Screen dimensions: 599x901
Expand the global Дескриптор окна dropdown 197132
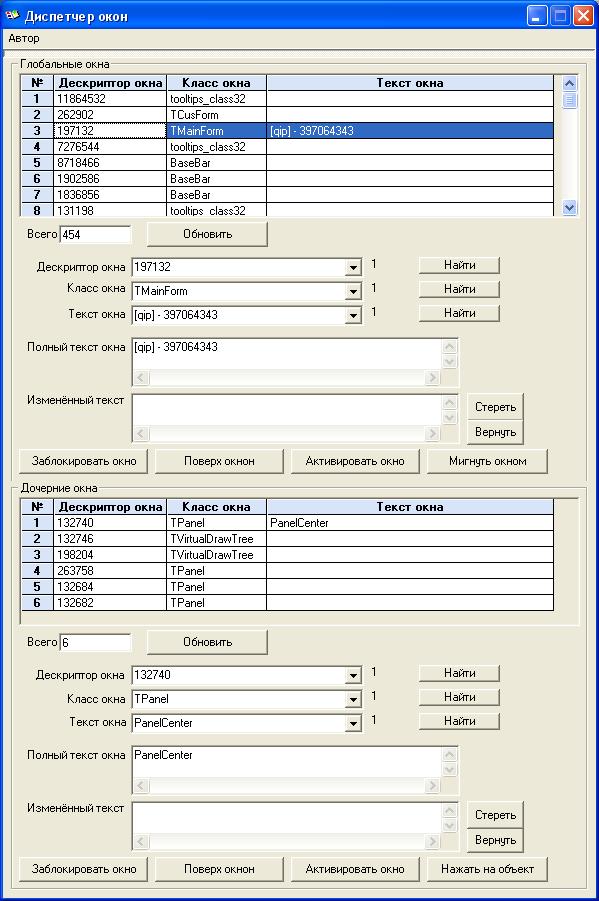pos(353,267)
